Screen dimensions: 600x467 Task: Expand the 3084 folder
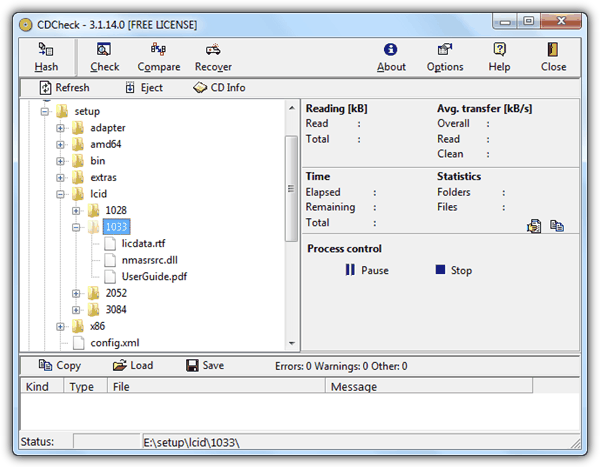tap(76, 310)
